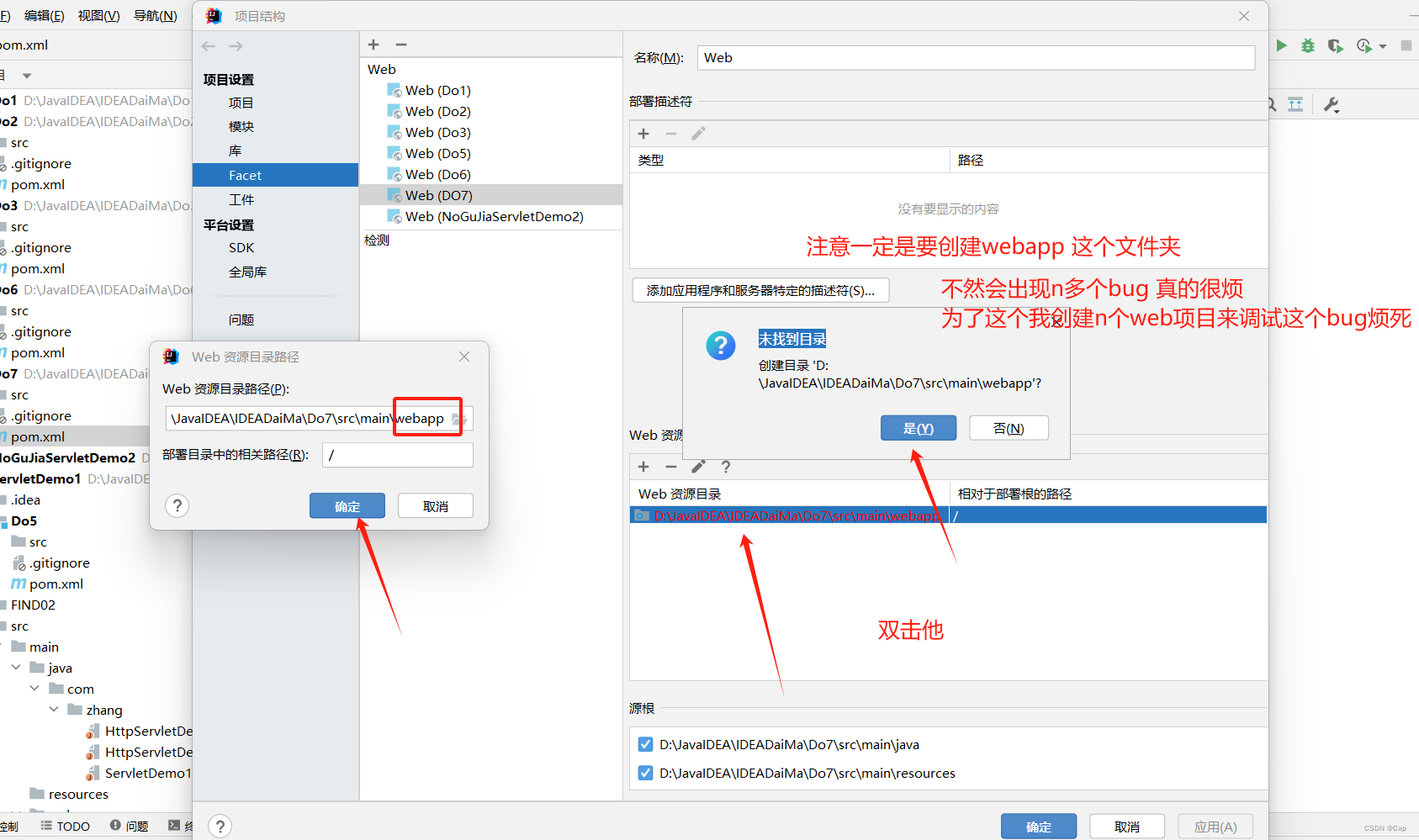Toggle src\main\java source root checkbox
The height and width of the screenshot is (840, 1419).
coord(645,744)
